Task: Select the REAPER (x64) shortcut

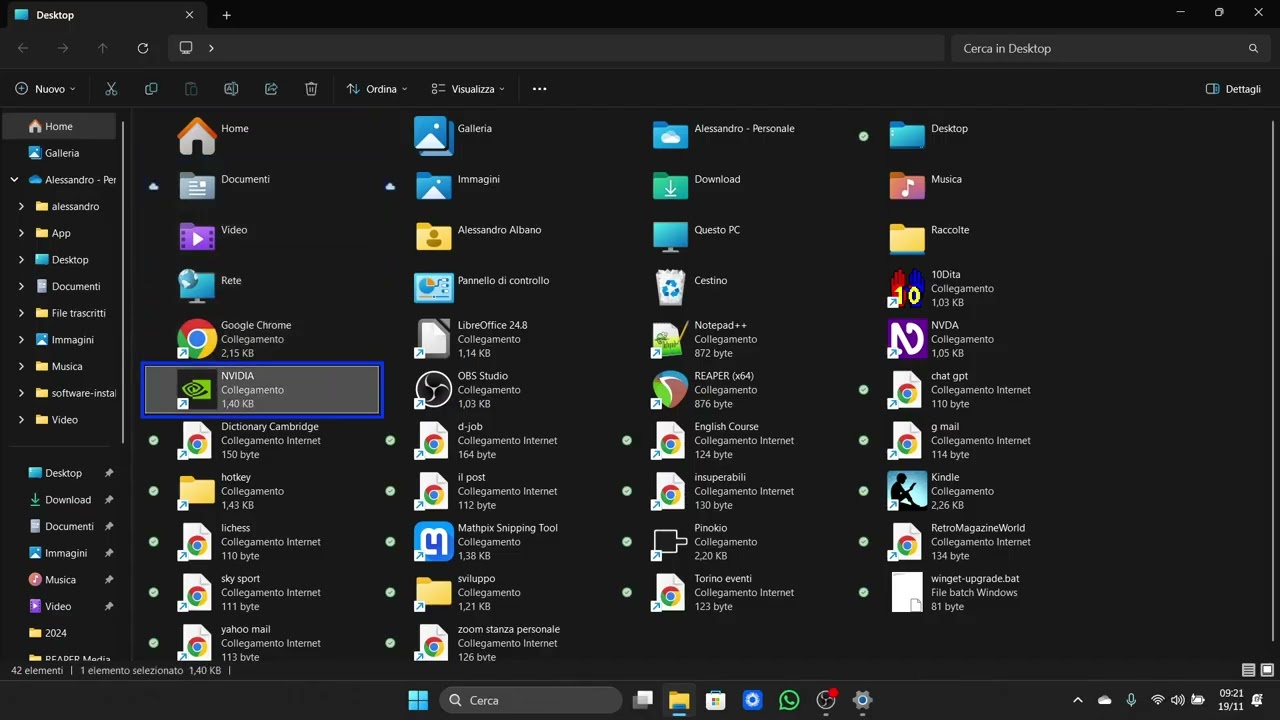Action: (x=736, y=390)
